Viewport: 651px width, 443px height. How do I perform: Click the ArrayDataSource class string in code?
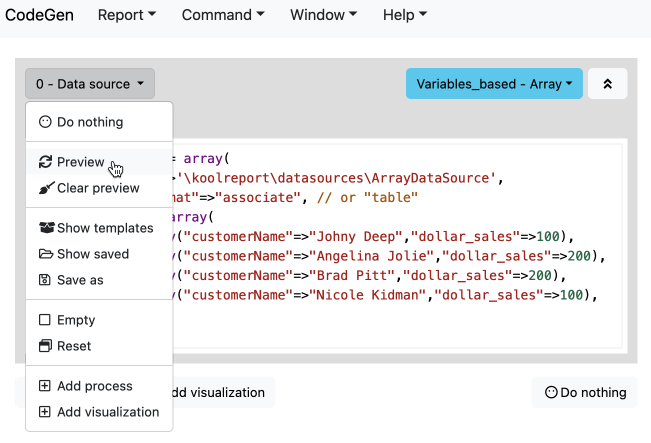tap(337, 178)
